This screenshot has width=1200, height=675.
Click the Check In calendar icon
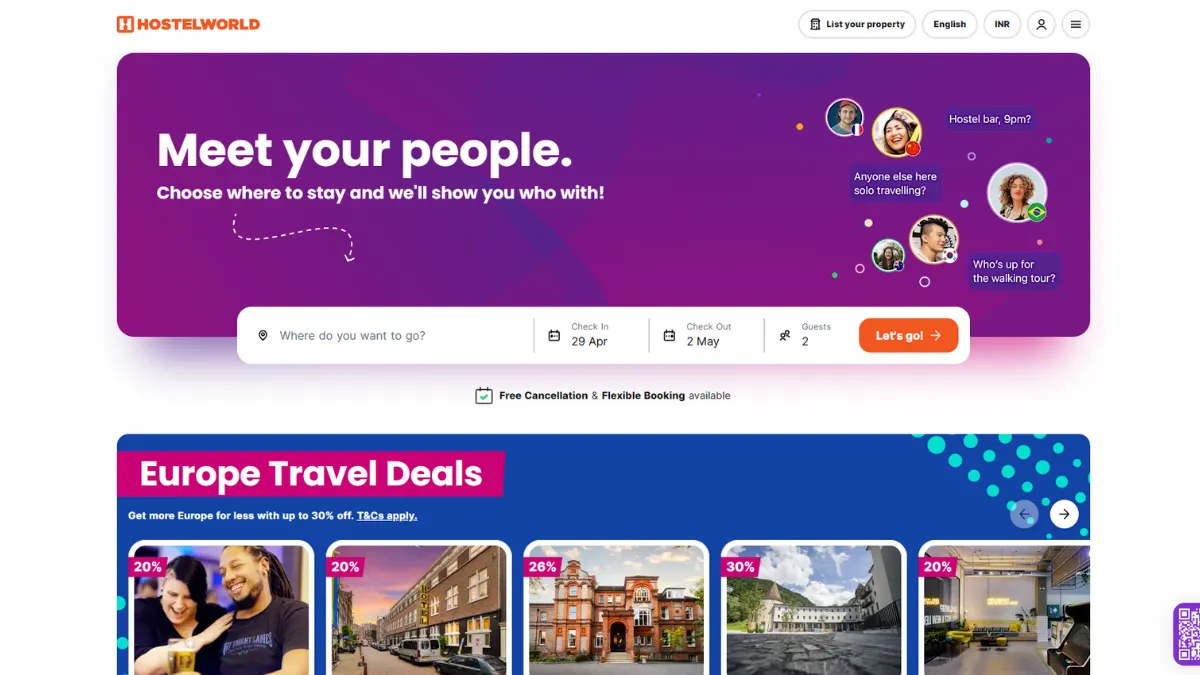(x=554, y=336)
